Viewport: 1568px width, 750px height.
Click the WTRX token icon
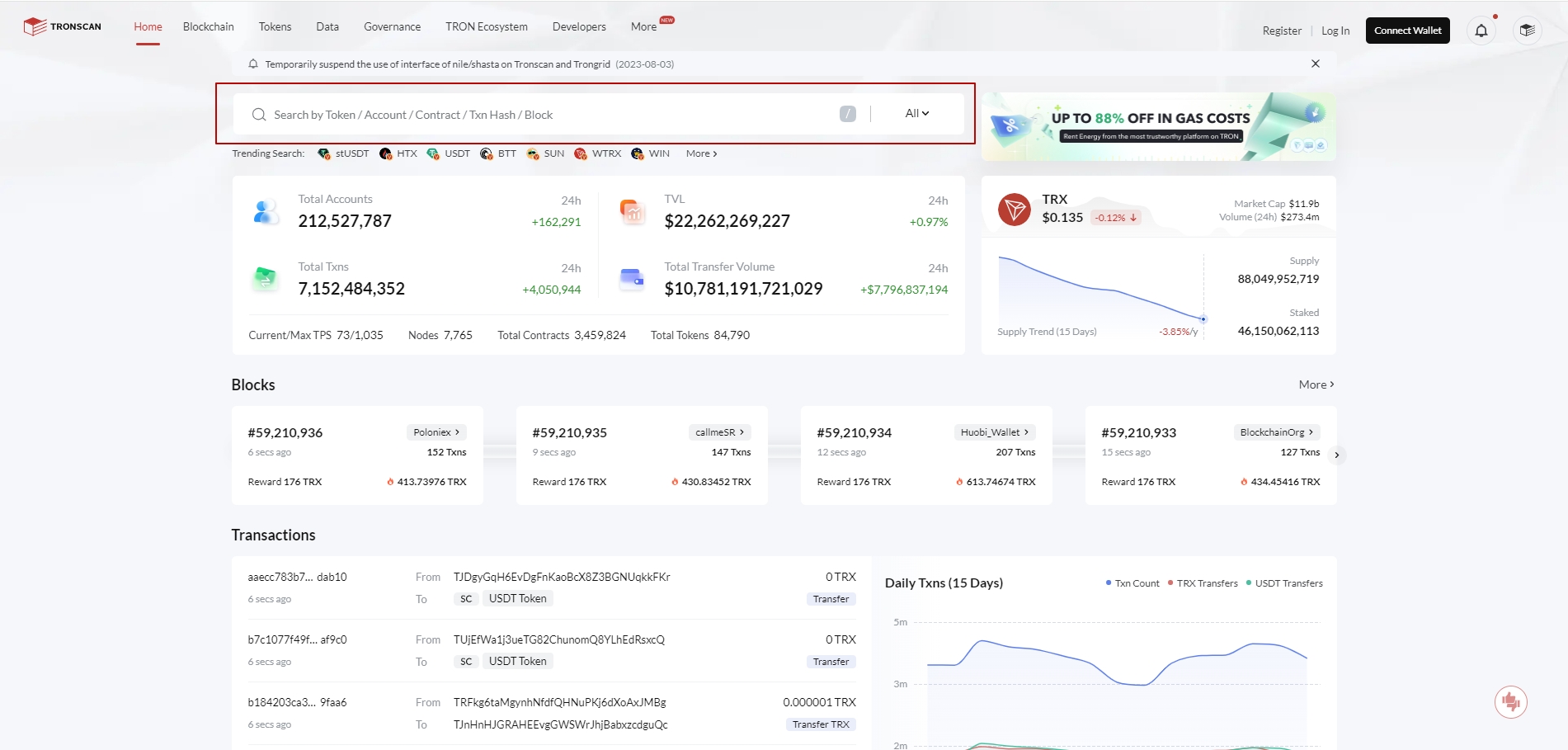point(581,153)
